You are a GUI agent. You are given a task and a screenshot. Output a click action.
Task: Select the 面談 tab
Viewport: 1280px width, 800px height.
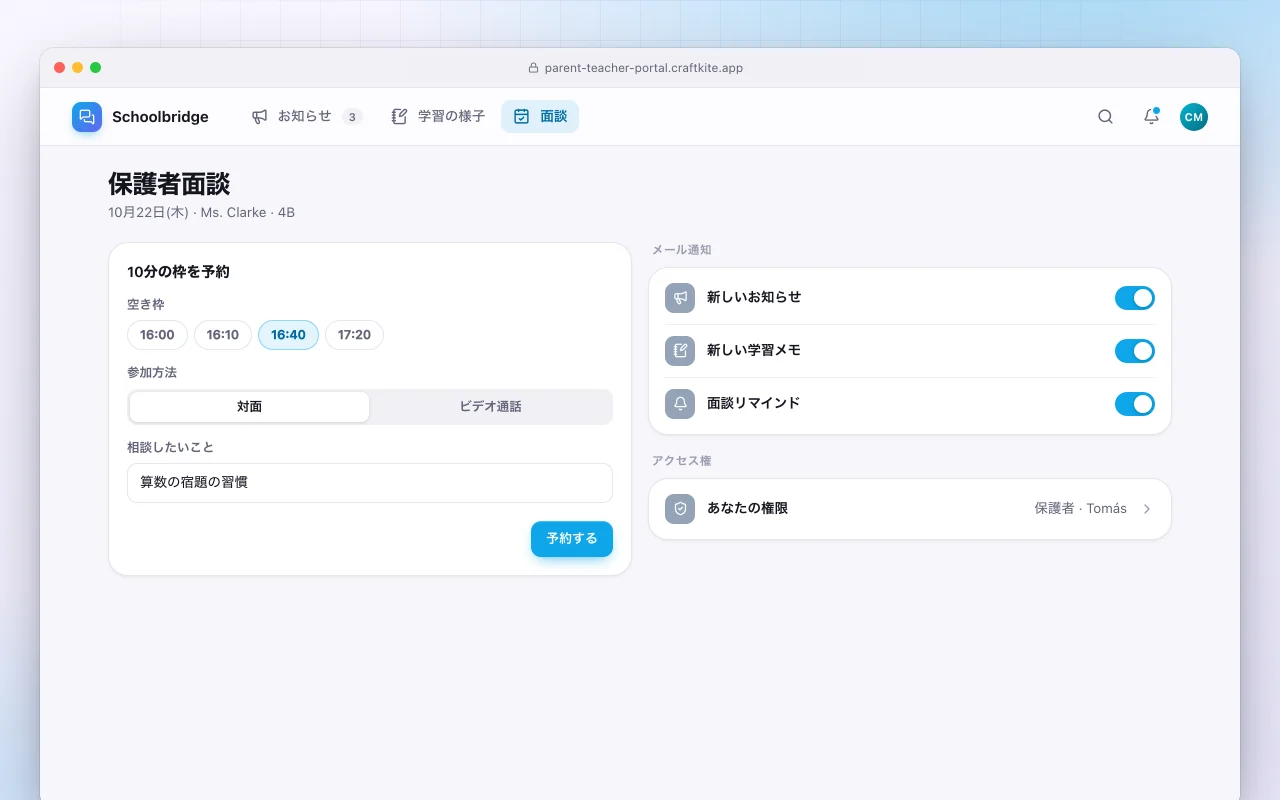[540, 117]
